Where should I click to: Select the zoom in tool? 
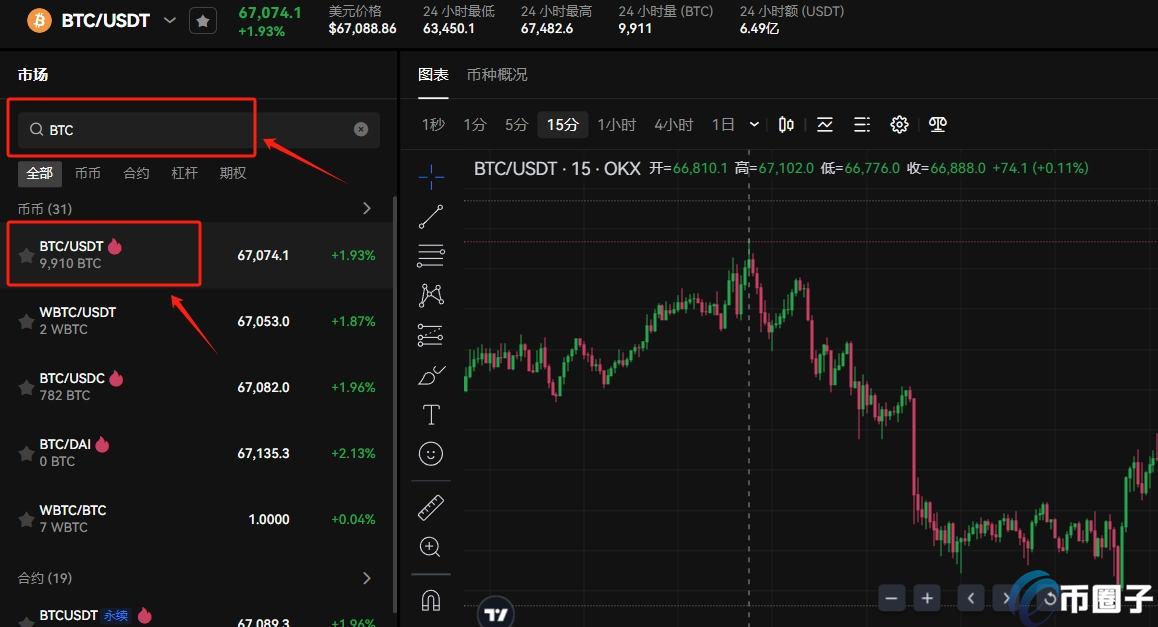[431, 547]
